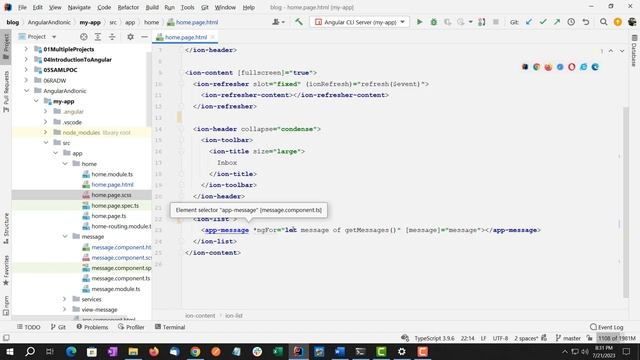Open preview in Opera browser icon
The image size is (640, 360).
pyautogui.click(x=571, y=67)
